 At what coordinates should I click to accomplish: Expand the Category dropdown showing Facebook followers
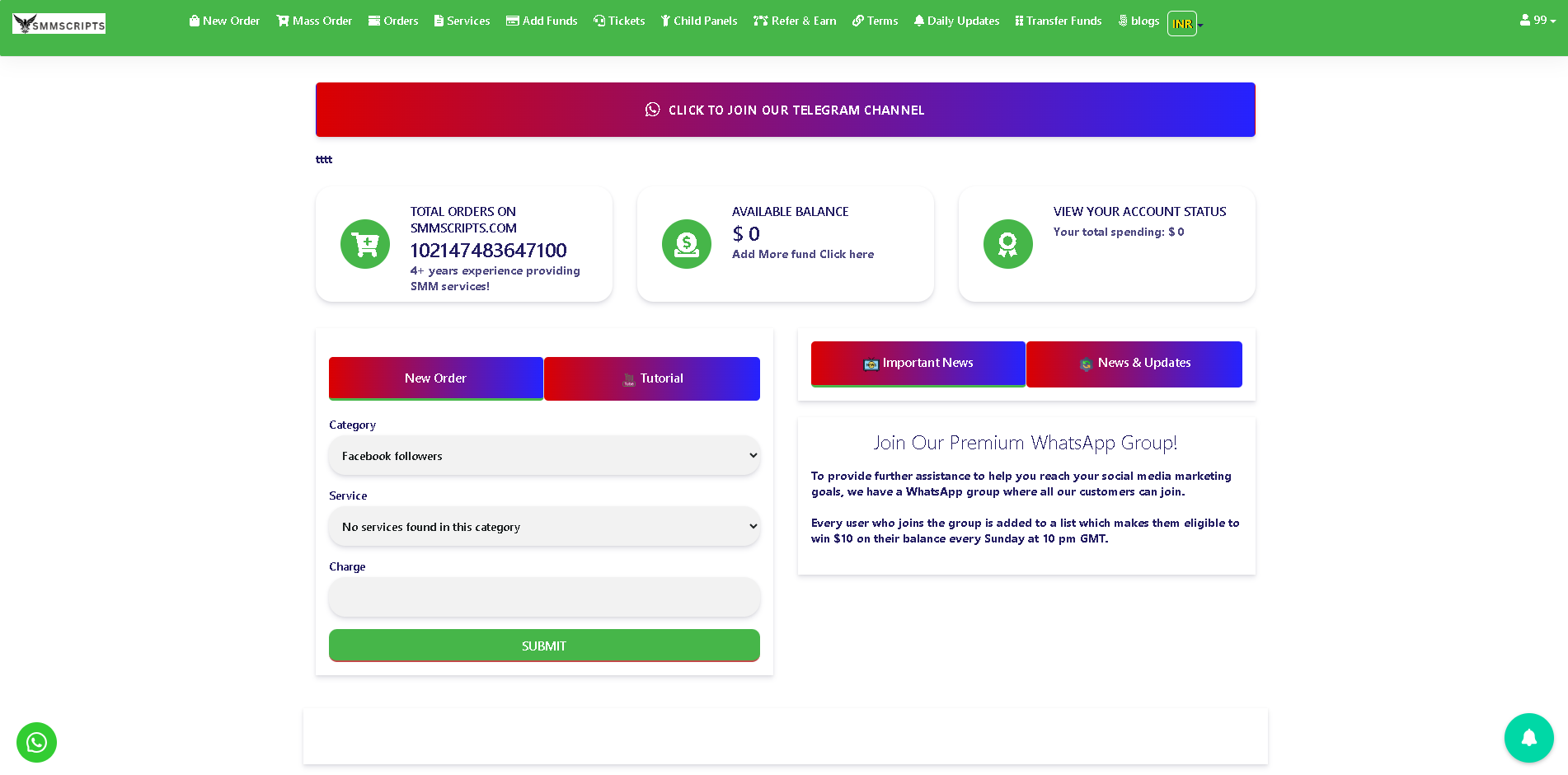544,456
